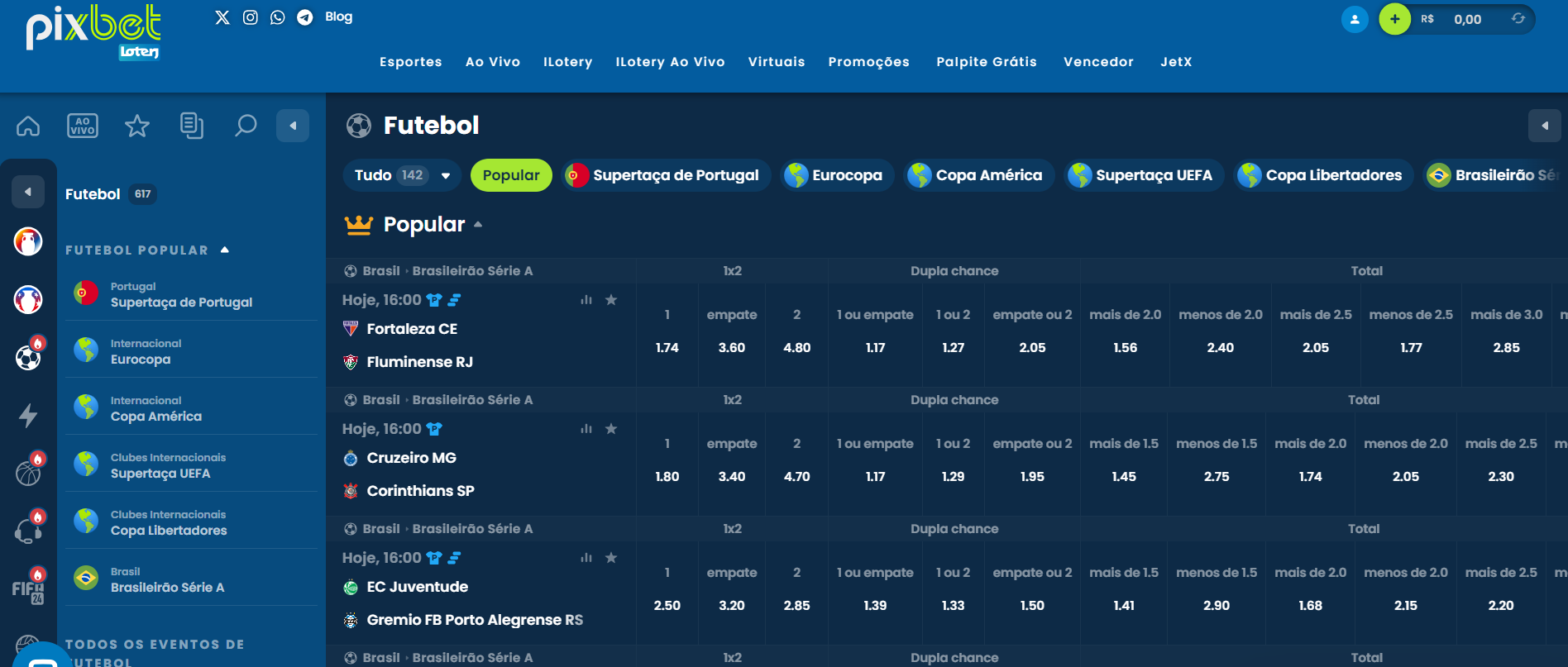Image resolution: width=1568 pixels, height=667 pixels.
Task: Add EC Juventude match to favorites
Action: [611, 558]
